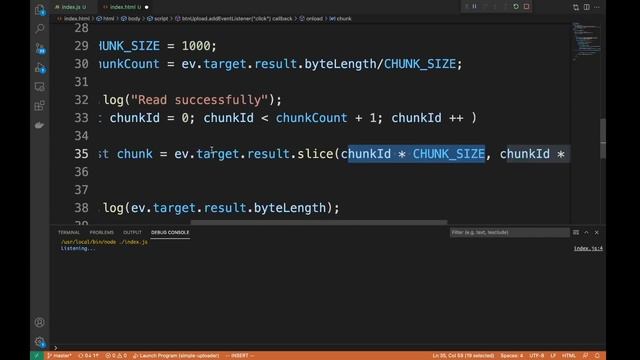Screen dimensions: 640x360
Task: Open the PROBLEMS panel tab
Action: 102,232
